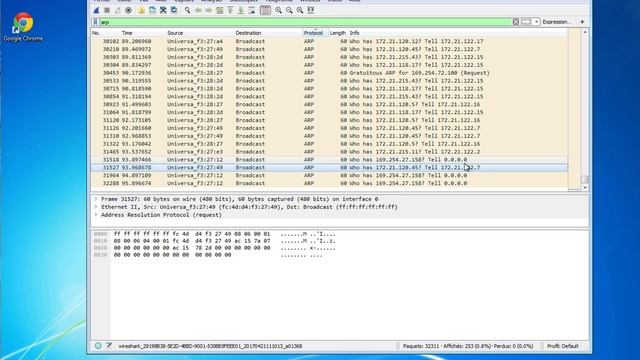Select packet 32288 in the list
The height and width of the screenshot is (360, 640).
point(329,183)
